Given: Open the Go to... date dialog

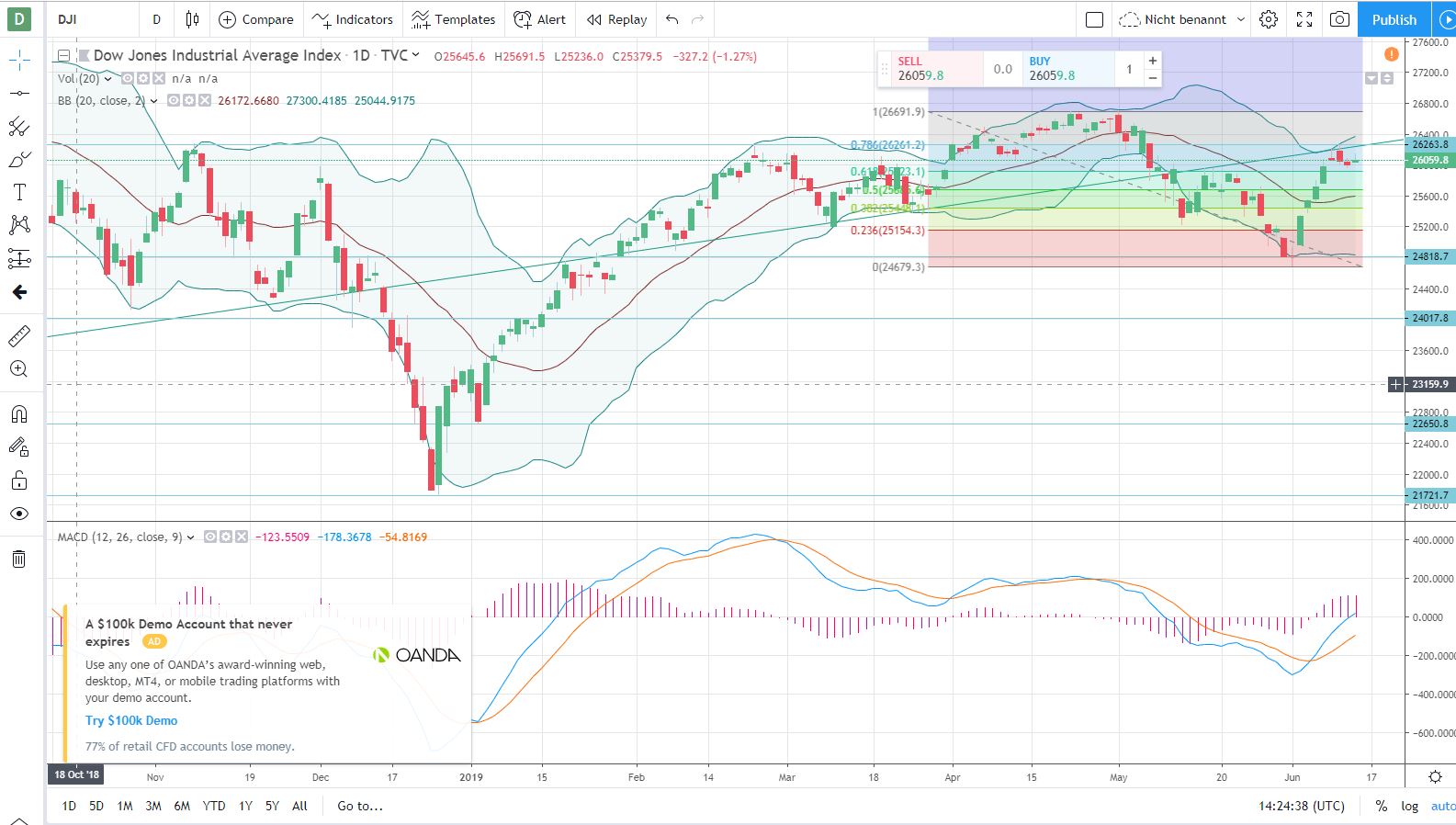Looking at the screenshot, I should 360,806.
